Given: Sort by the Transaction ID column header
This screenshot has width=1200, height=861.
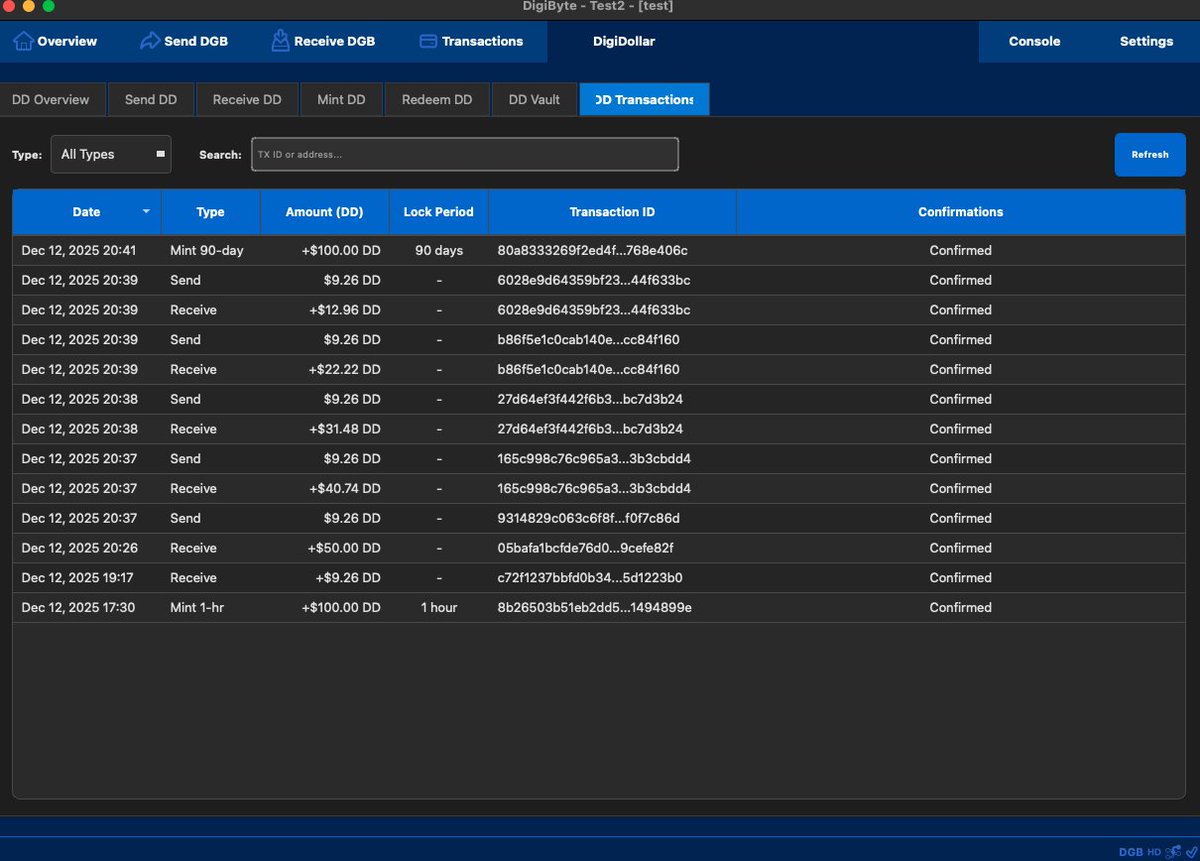Looking at the screenshot, I should tap(613, 212).
